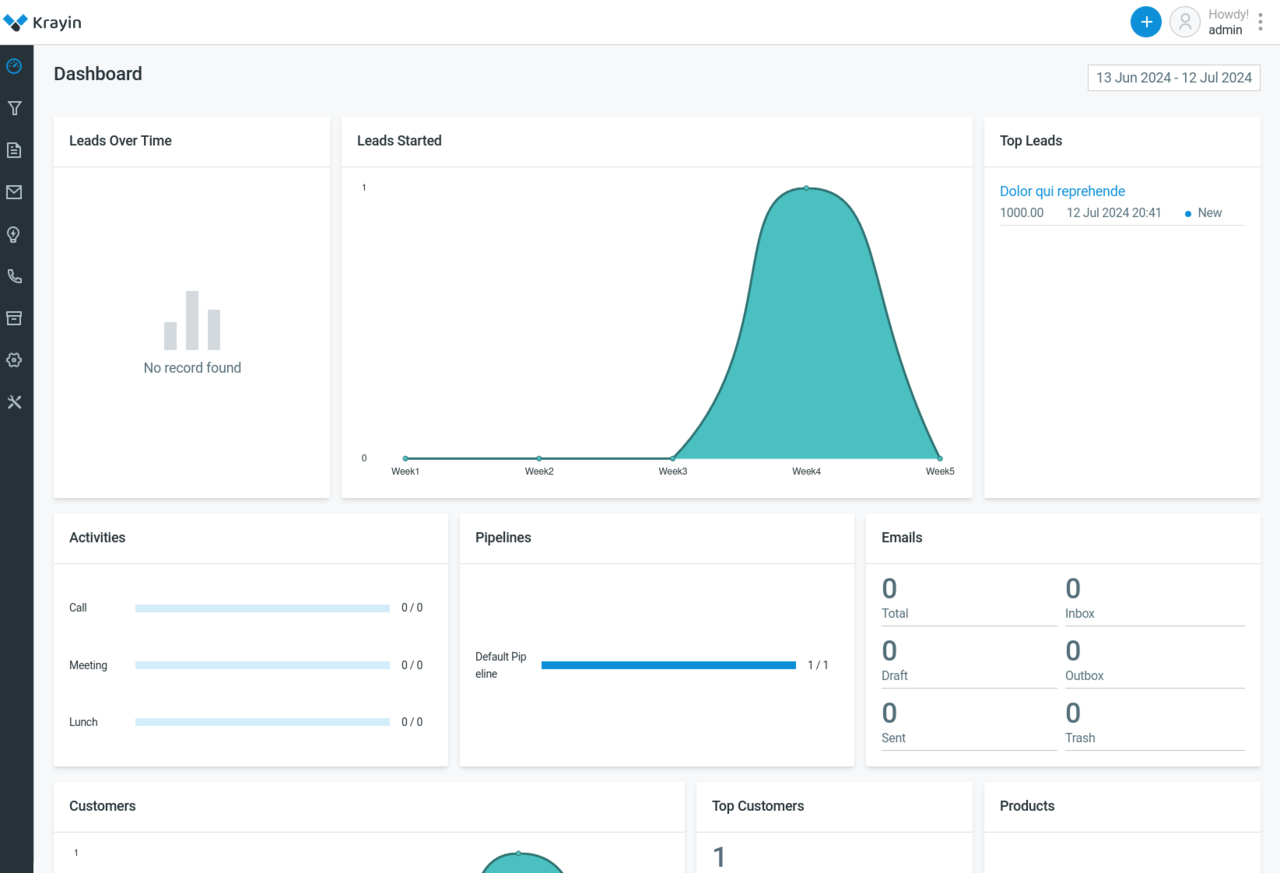Open the Dolor qui reprehende lead
This screenshot has width=1280, height=873.
pos(1062,191)
